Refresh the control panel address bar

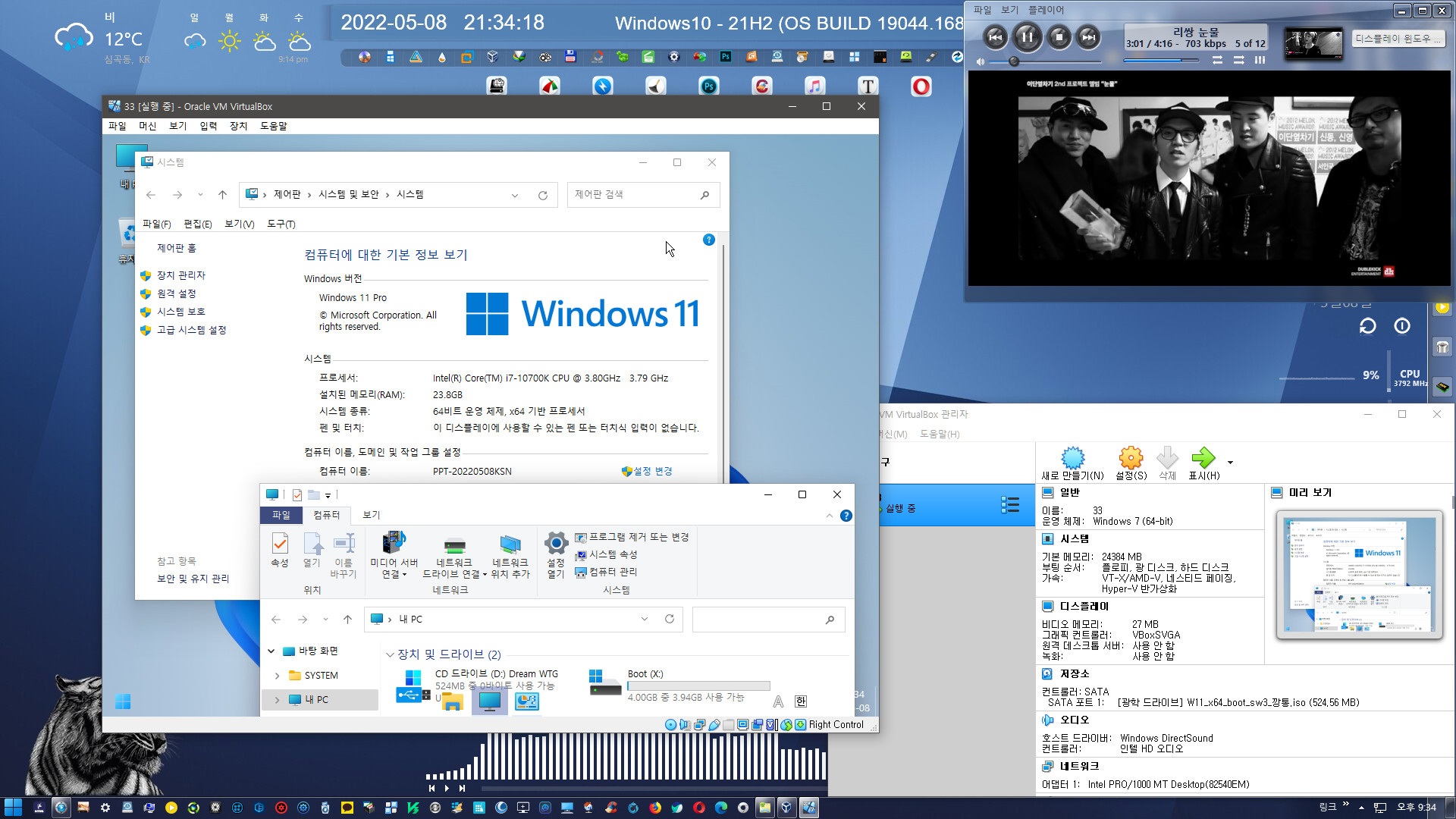pos(543,195)
